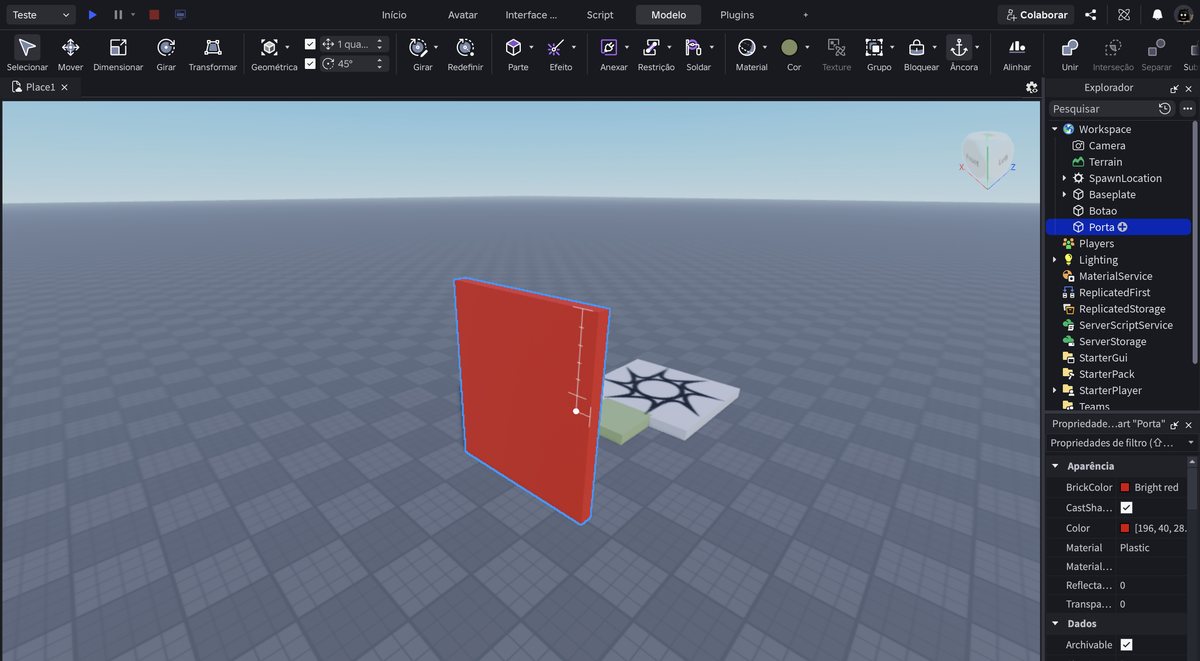The image size is (1200, 661).
Task: Open the Parte dropdown arrow
Action: click(x=531, y=47)
